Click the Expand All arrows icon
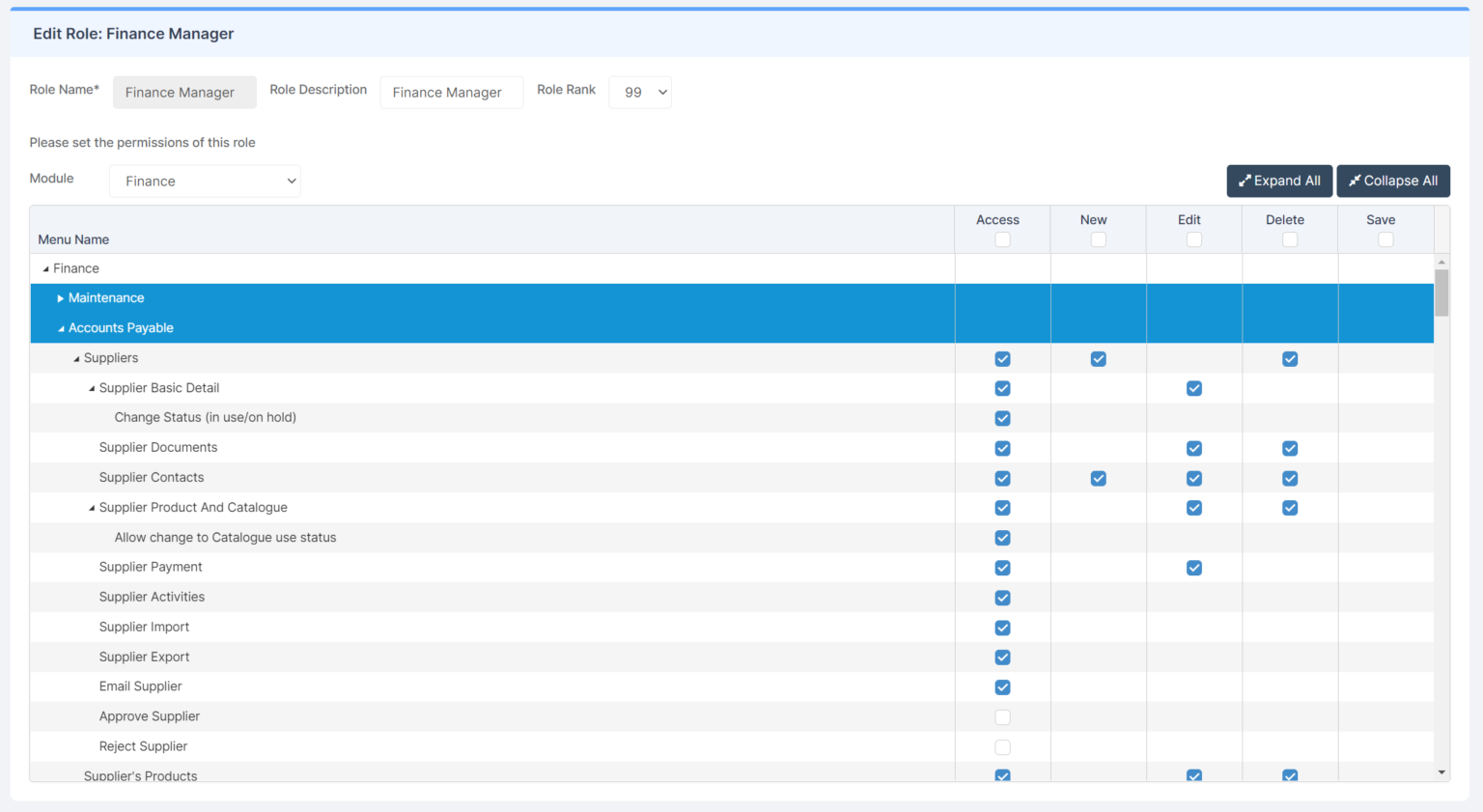This screenshot has height=812, width=1483. 1246,181
